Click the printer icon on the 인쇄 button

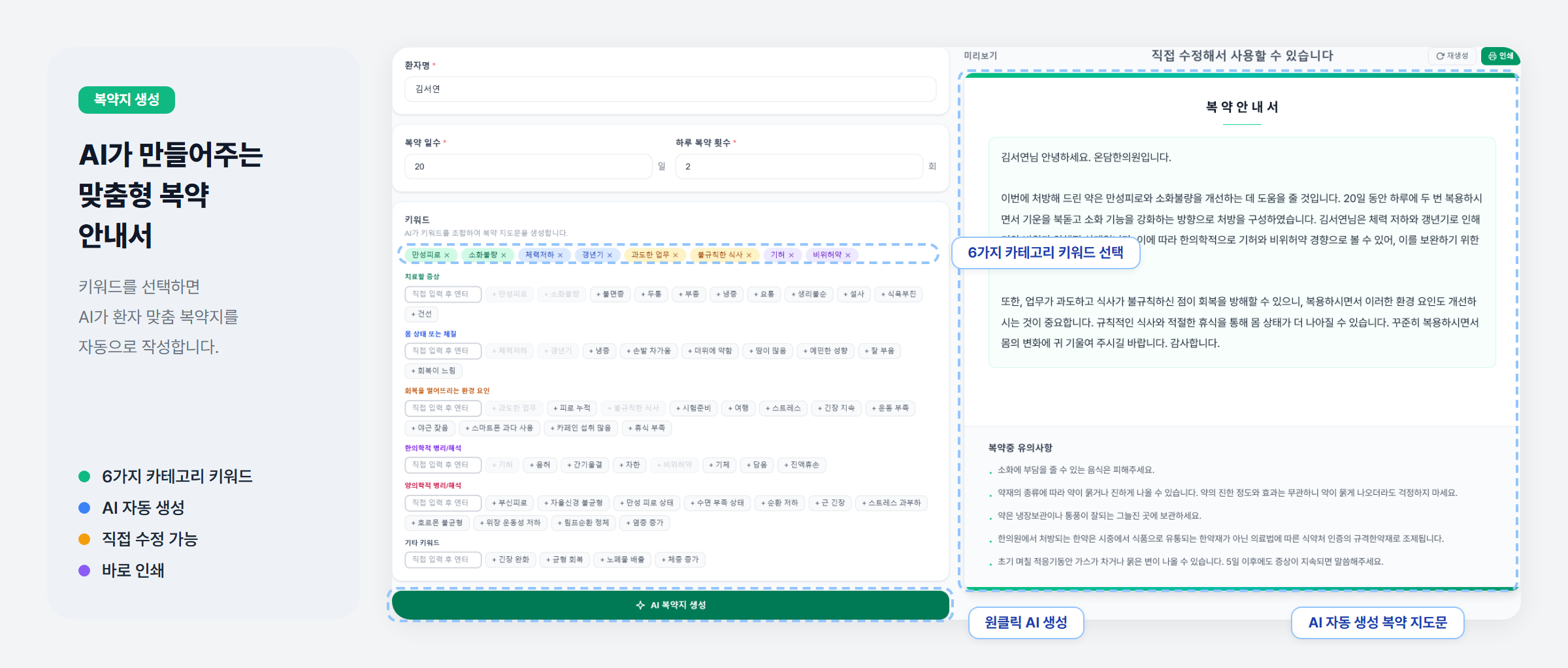click(x=1493, y=56)
